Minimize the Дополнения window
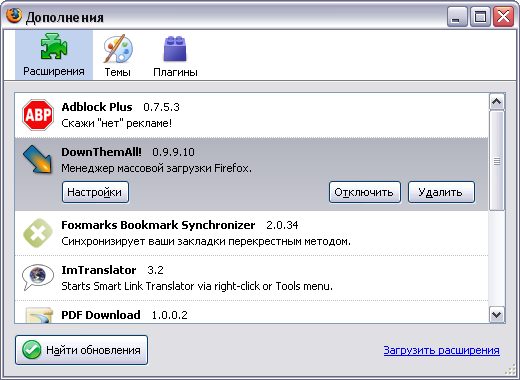The image size is (520, 380). [x=457, y=16]
